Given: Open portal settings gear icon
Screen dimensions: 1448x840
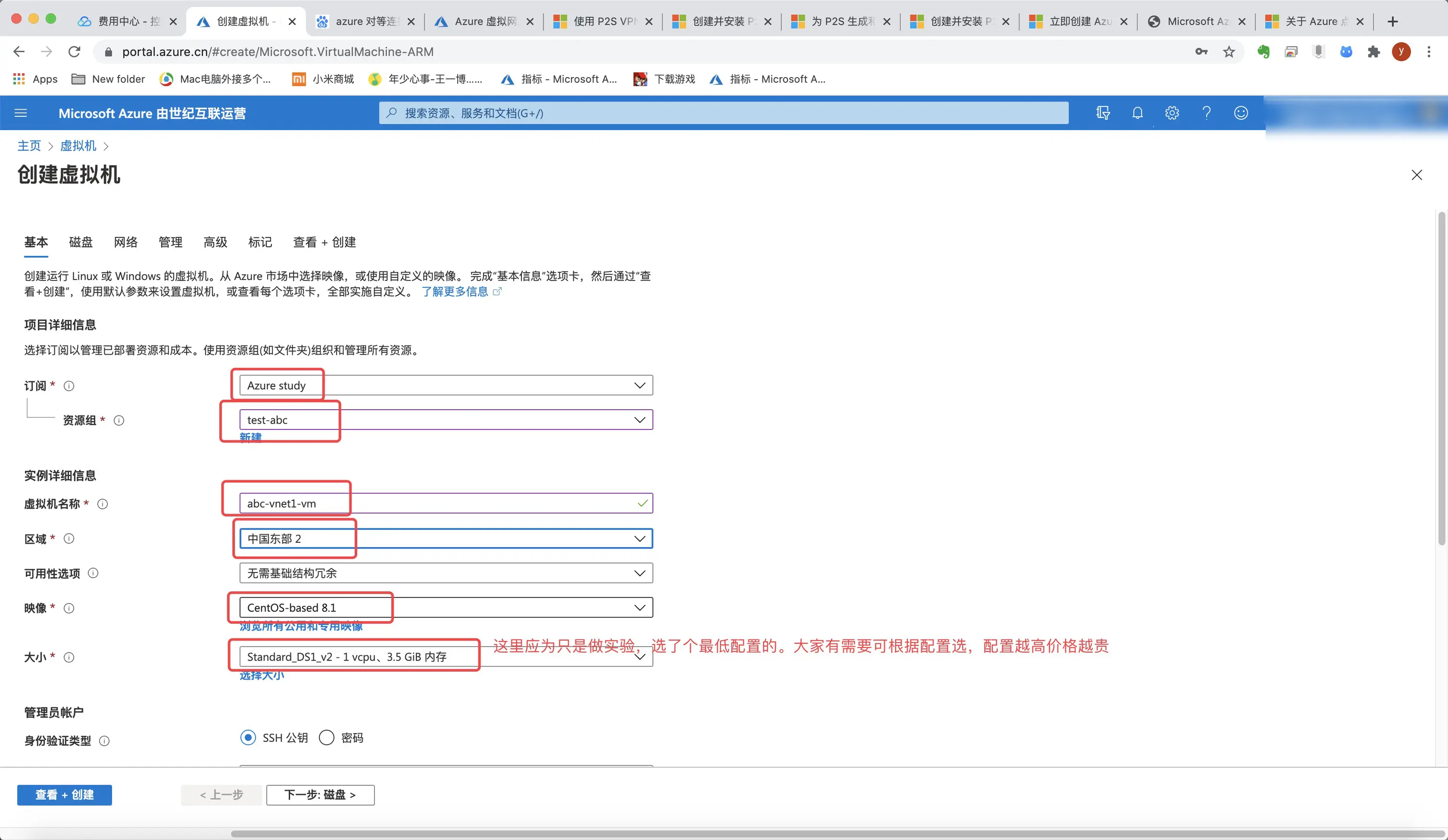Looking at the screenshot, I should point(1172,113).
